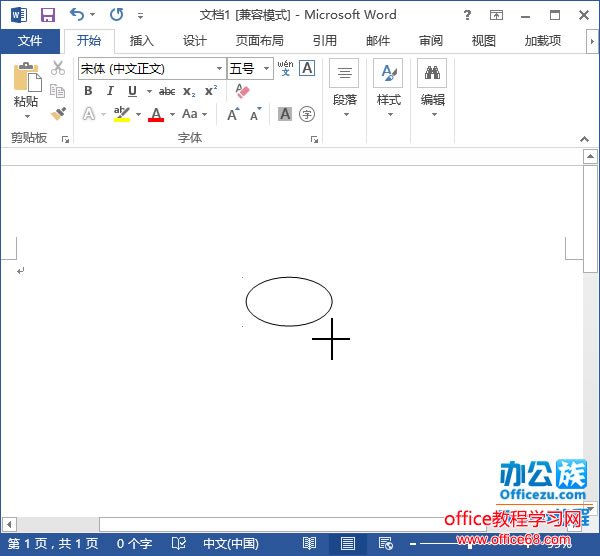Open highlight color dropdown arrow
600x556 pixels.
tap(139, 114)
